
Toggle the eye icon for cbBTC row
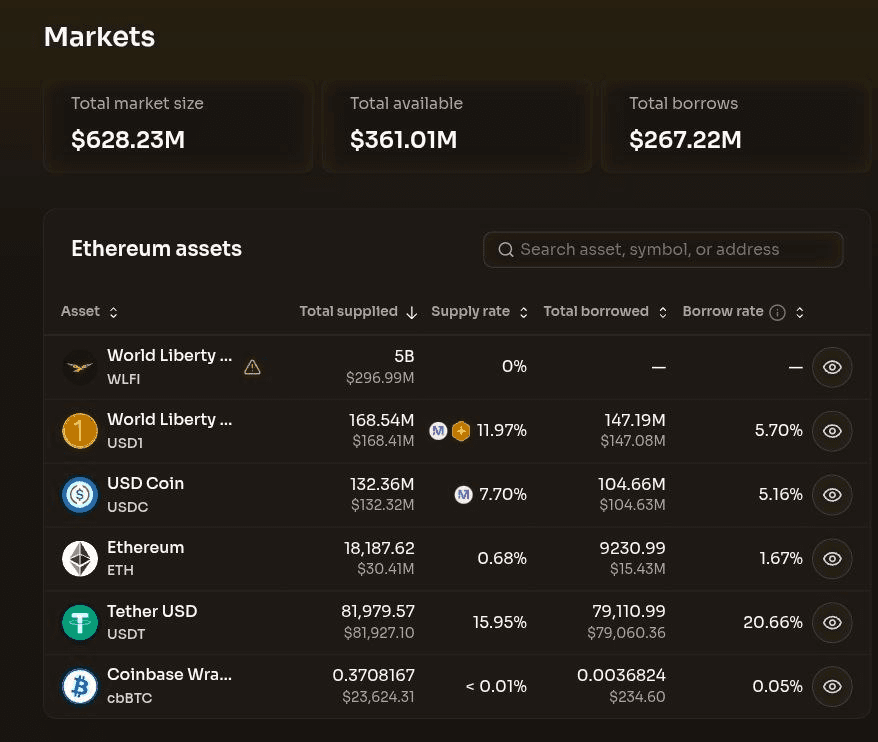pyautogui.click(x=832, y=687)
